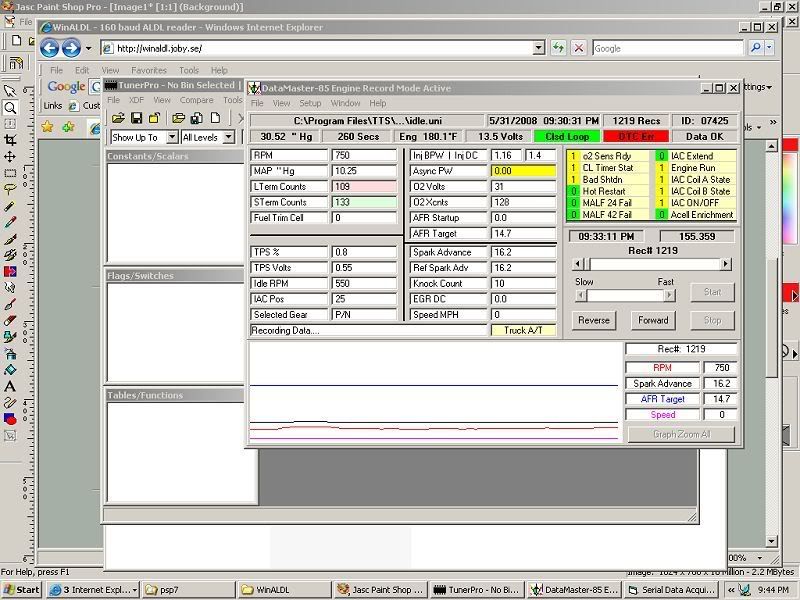Select the Preset Shapes tool
The image size is (800, 600).
coord(10,419)
